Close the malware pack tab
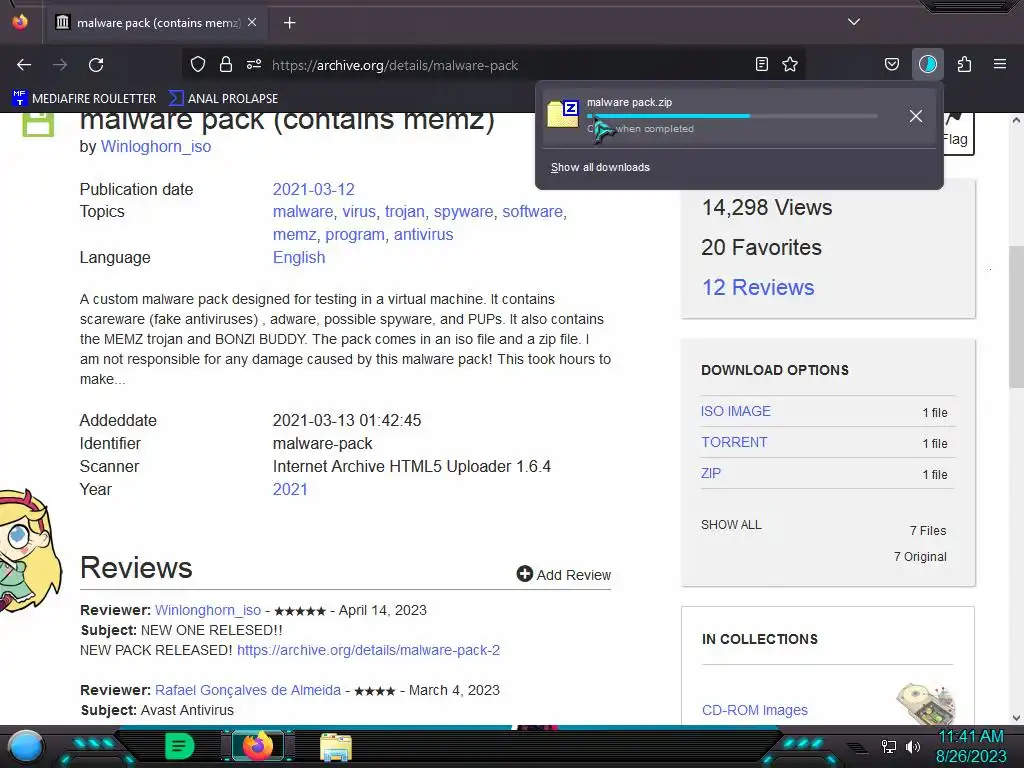1024x768 pixels. (252, 22)
